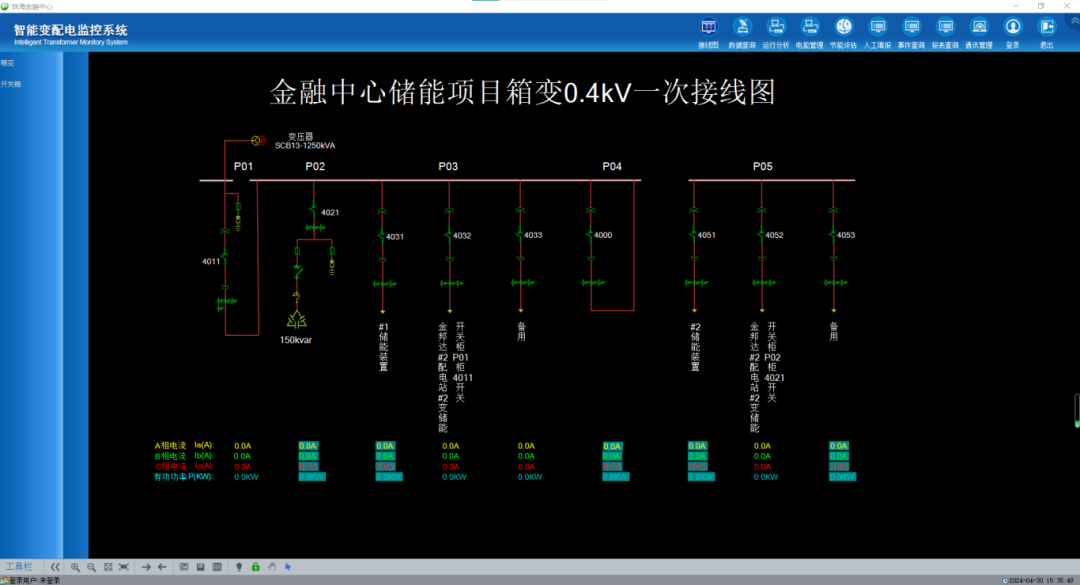Click the 珠海金融中心 window title
This screenshot has height=585, width=1080.
tap(31, 6)
